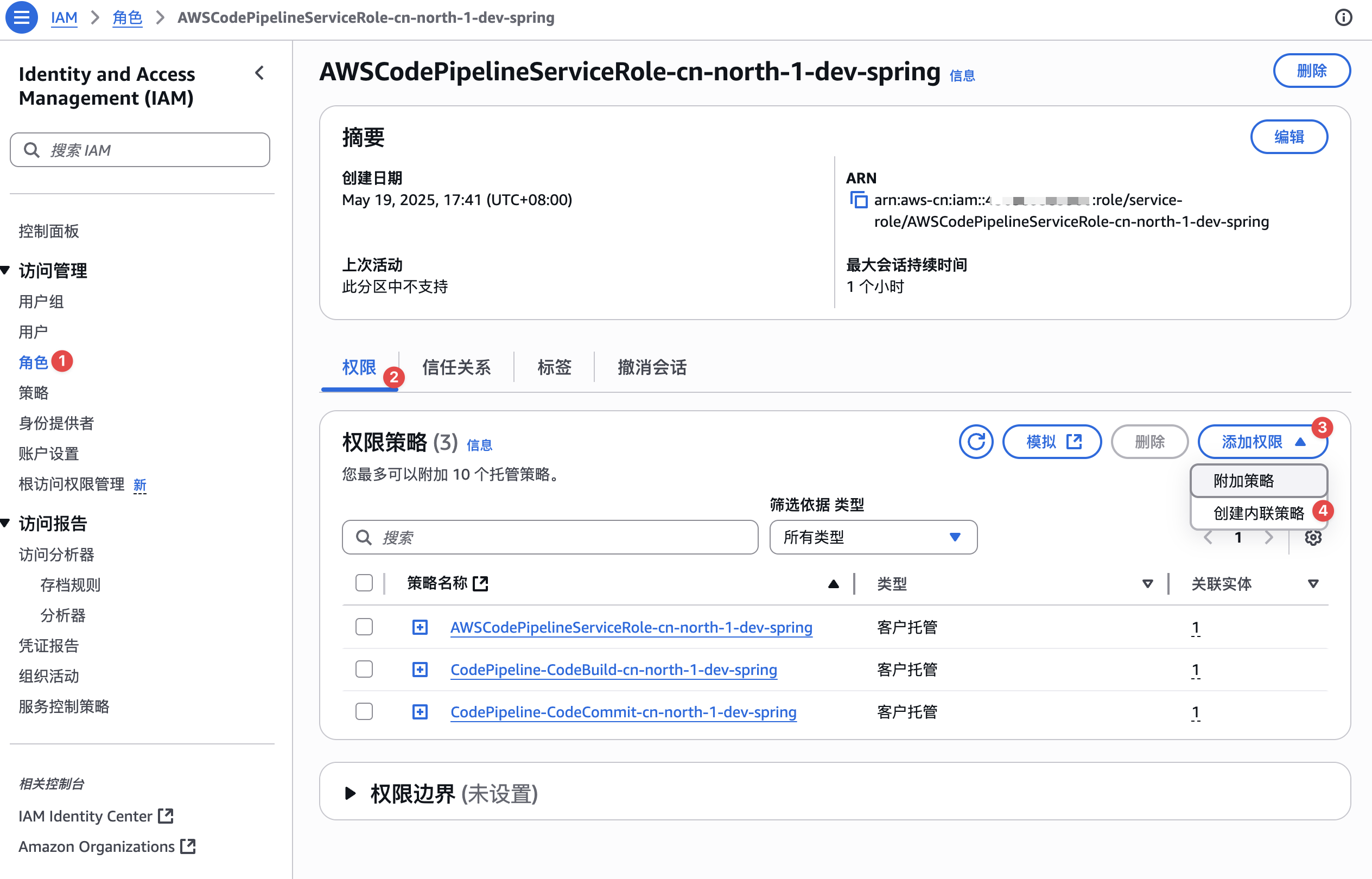
Task: Go to next page arrow in pagination
Action: 1269,537
